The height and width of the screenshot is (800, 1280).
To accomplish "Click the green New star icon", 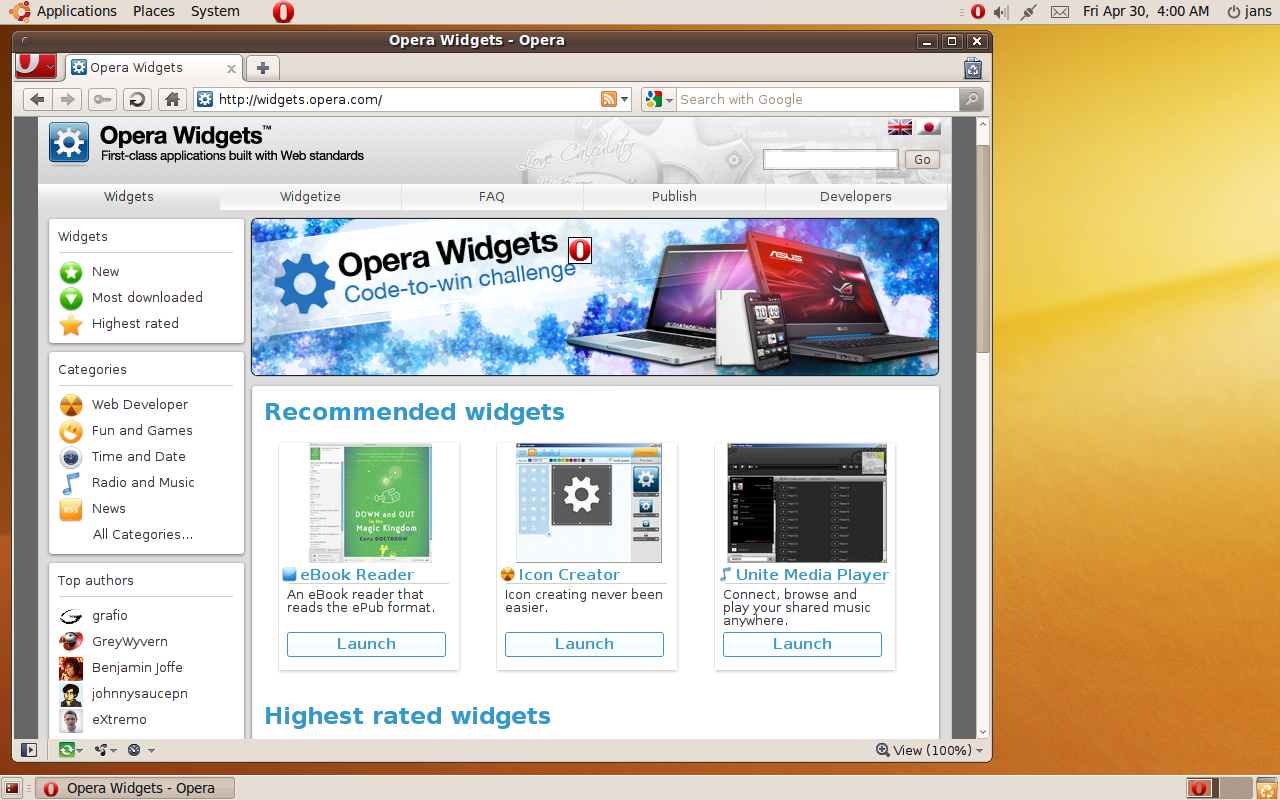I will (71, 272).
